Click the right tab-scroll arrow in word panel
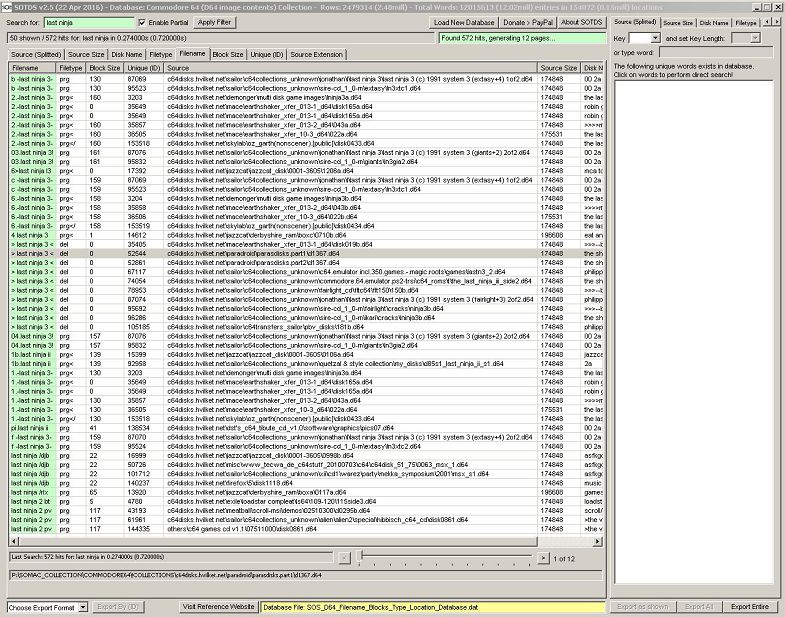 coord(778,21)
